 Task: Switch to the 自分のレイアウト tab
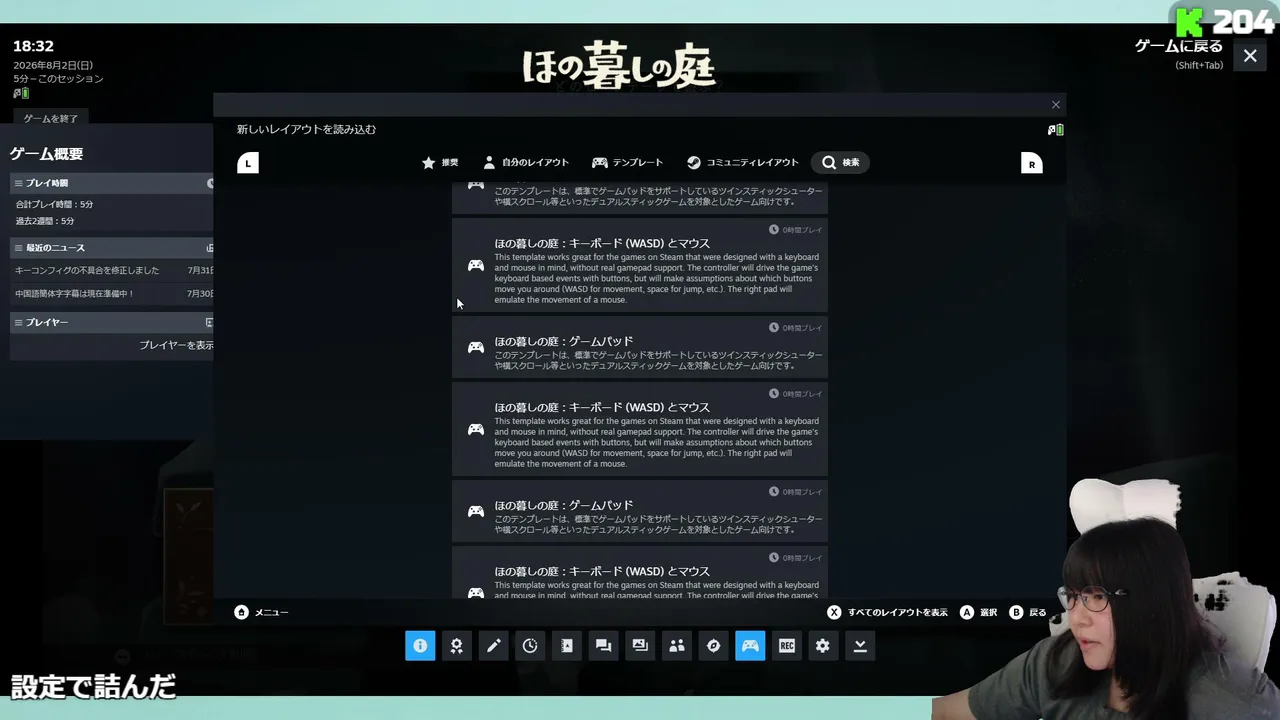526,163
